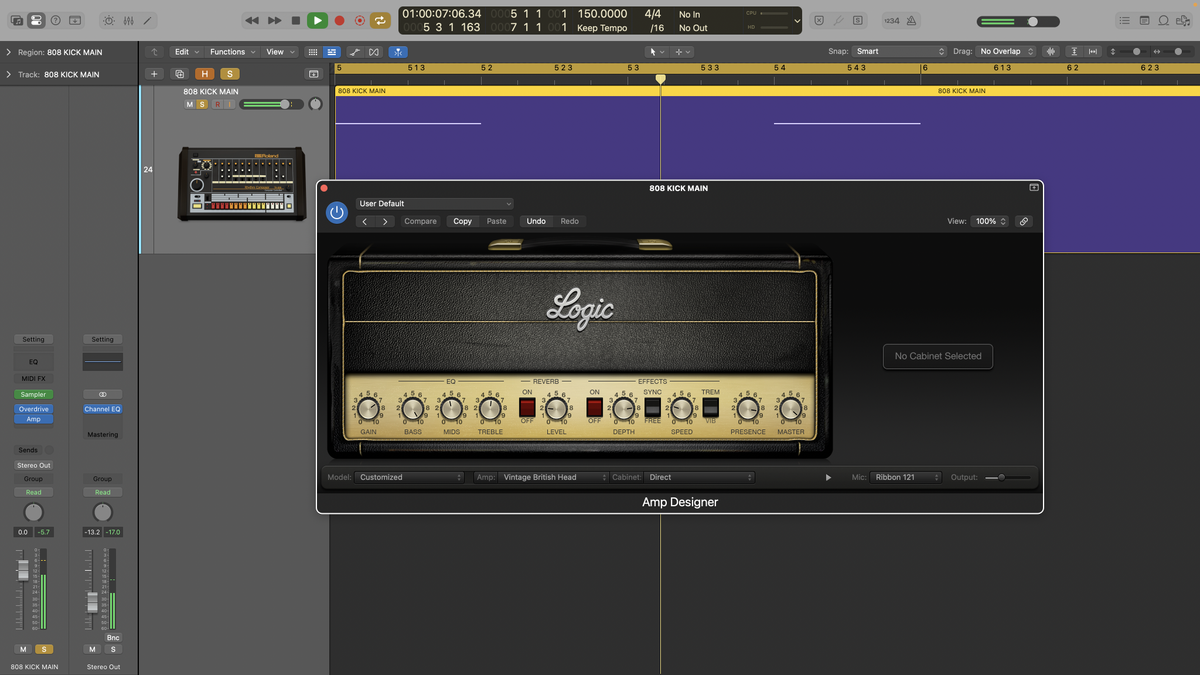This screenshot has width=1200, height=675.
Task: Open the List Editors panel icon
Action: click(1124, 20)
